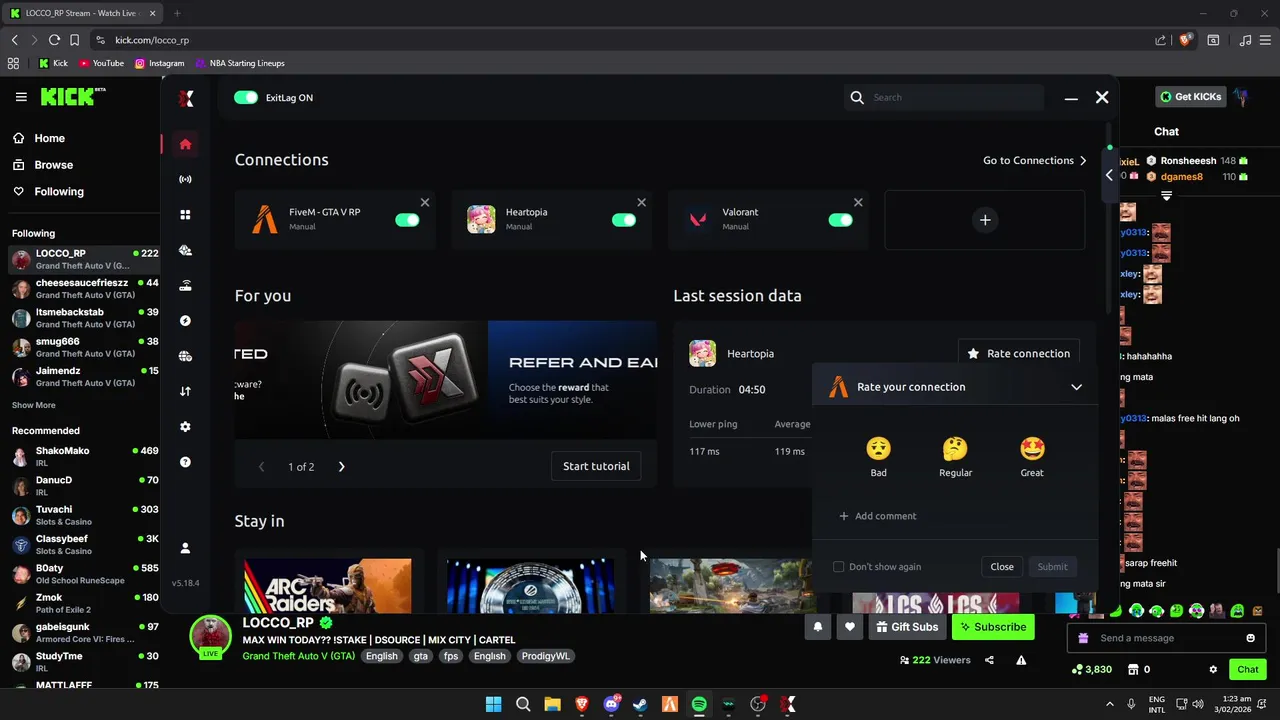Image resolution: width=1280 pixels, height=720 pixels.
Task: Select Home in Kick sidebar
Action: pos(39,138)
